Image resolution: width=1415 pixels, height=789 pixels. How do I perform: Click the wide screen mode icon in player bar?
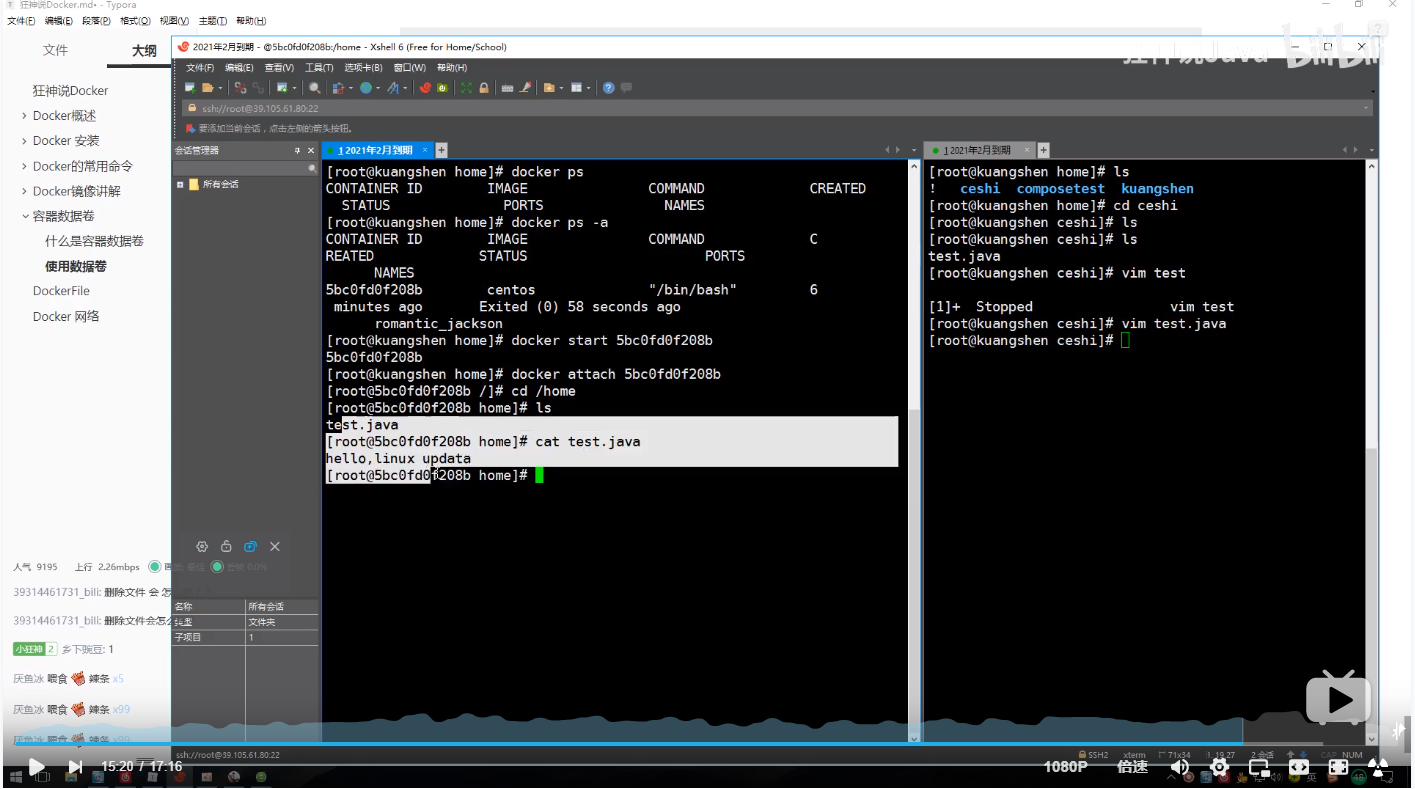[1298, 767]
